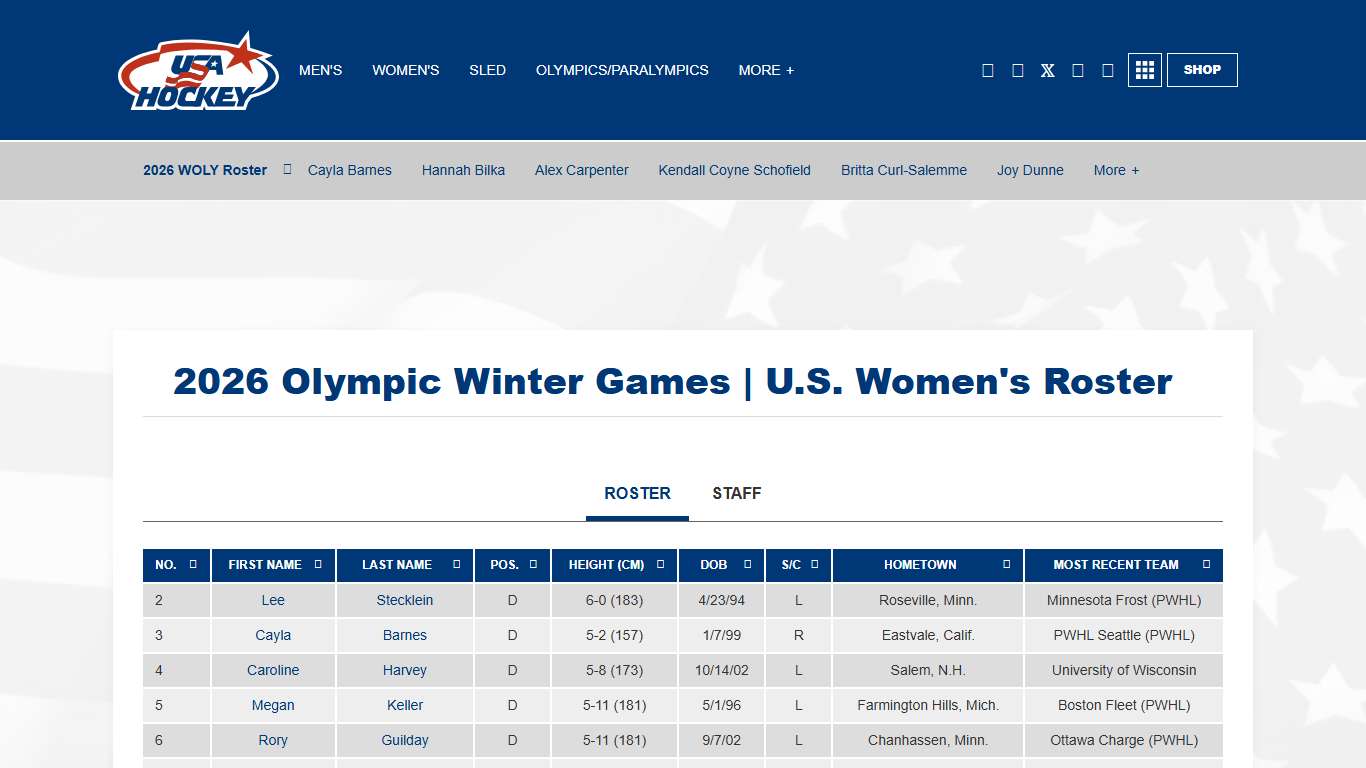Screen dimensions: 1366x768
Task: Toggle sorting on the S/C column
Action: tap(815, 565)
